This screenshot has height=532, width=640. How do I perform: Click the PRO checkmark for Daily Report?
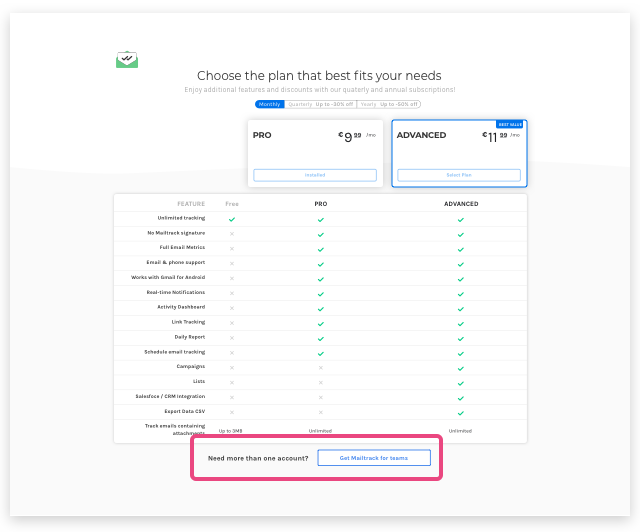pyautogui.click(x=321, y=337)
